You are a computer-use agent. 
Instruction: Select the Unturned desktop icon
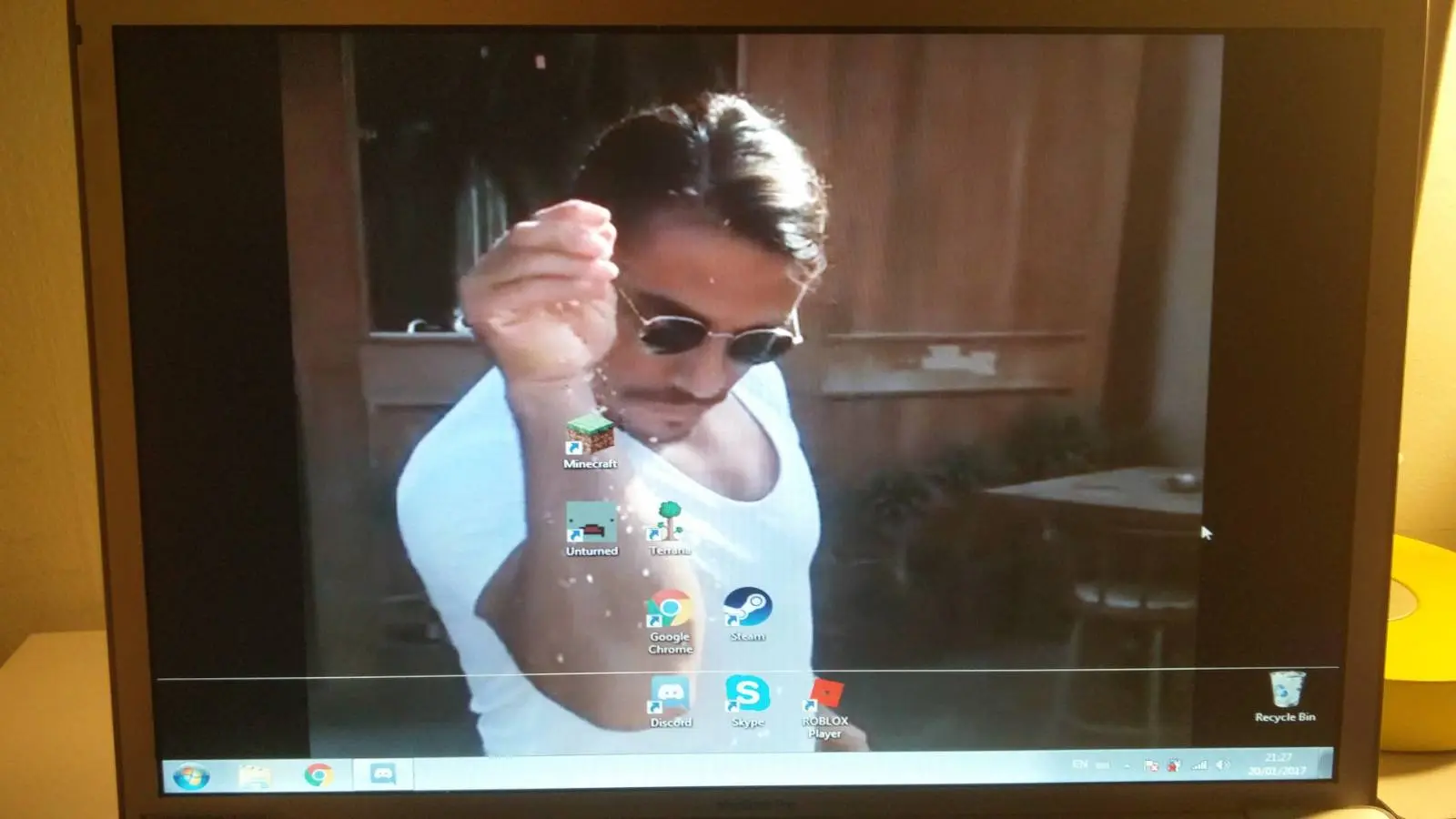pyautogui.click(x=591, y=526)
